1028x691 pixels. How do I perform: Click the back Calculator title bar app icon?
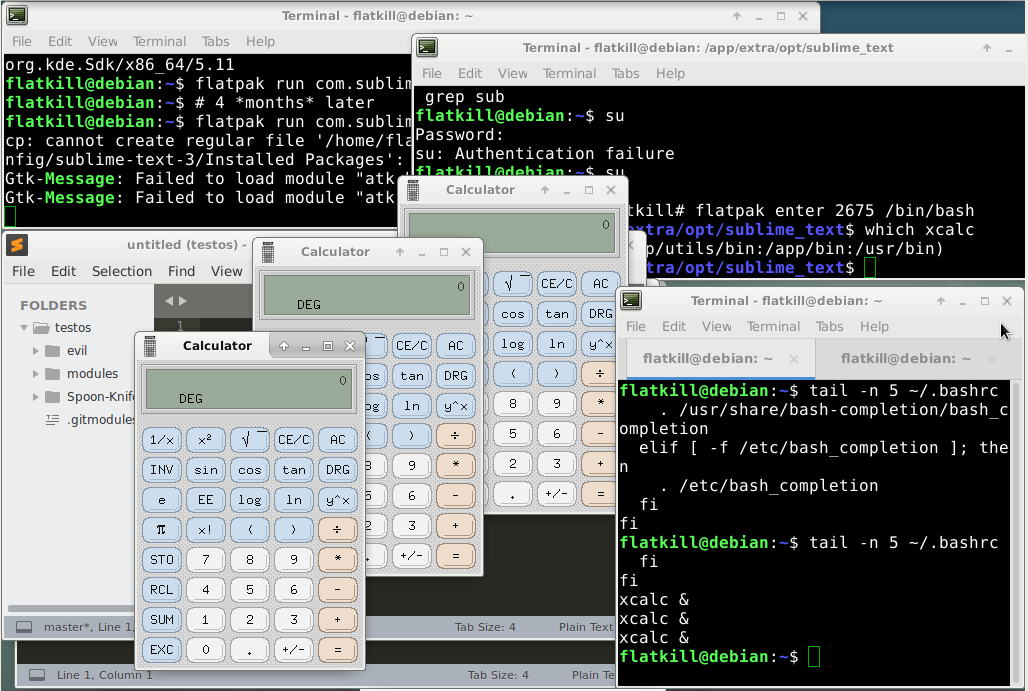(412, 190)
